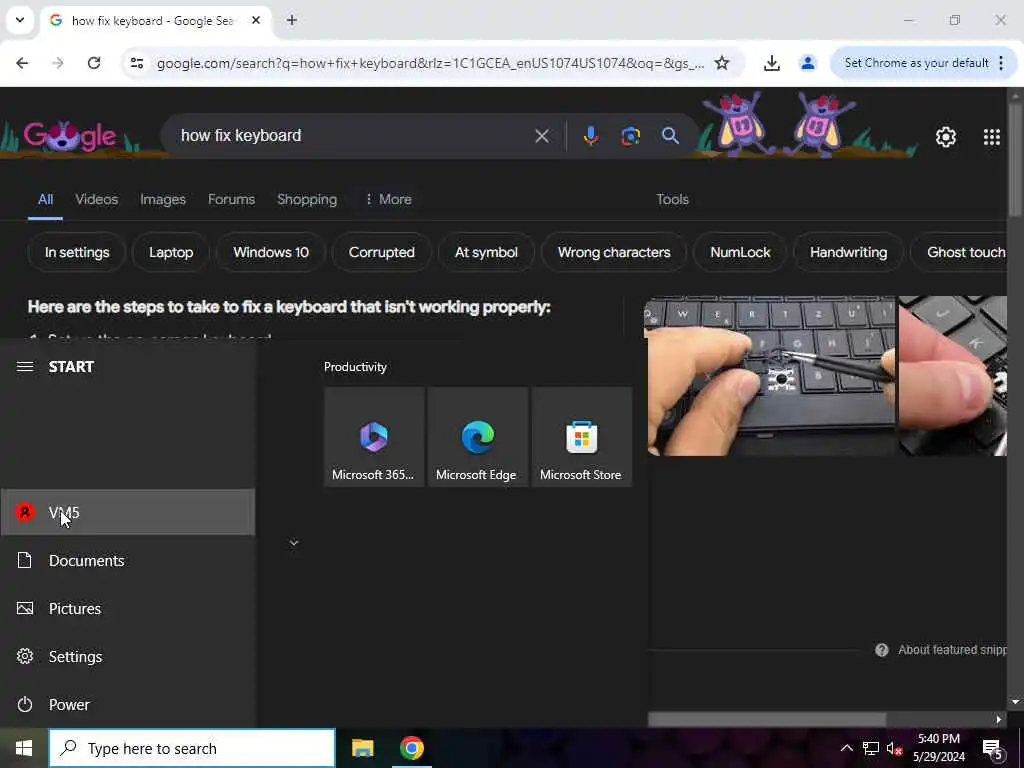Open Pictures from Start menu
This screenshot has width=1024, height=768.
[128, 609]
